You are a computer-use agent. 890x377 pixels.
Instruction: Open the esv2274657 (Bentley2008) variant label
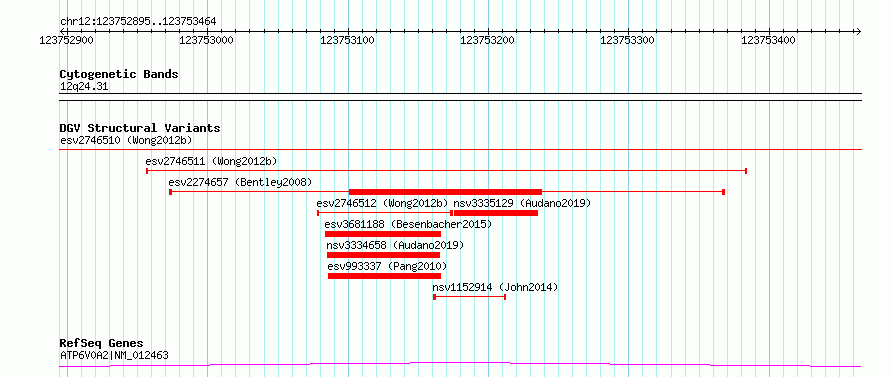point(240,182)
